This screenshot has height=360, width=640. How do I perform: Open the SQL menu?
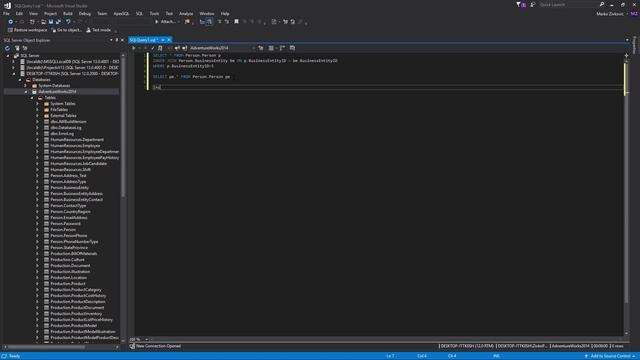click(139, 13)
